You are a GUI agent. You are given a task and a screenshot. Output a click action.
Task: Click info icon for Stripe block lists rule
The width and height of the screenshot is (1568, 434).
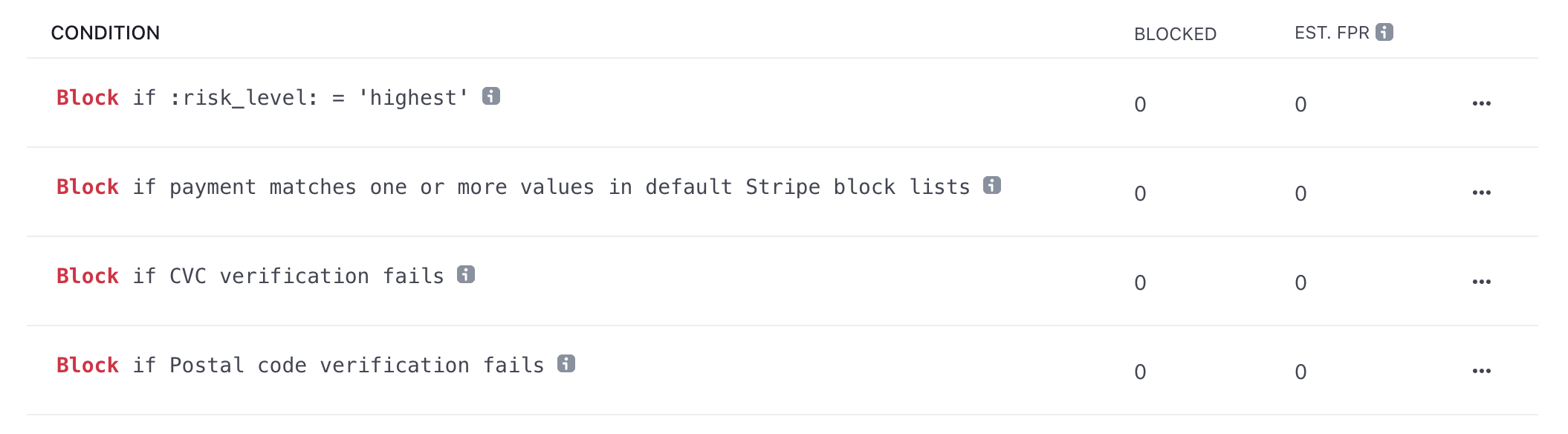(x=992, y=185)
